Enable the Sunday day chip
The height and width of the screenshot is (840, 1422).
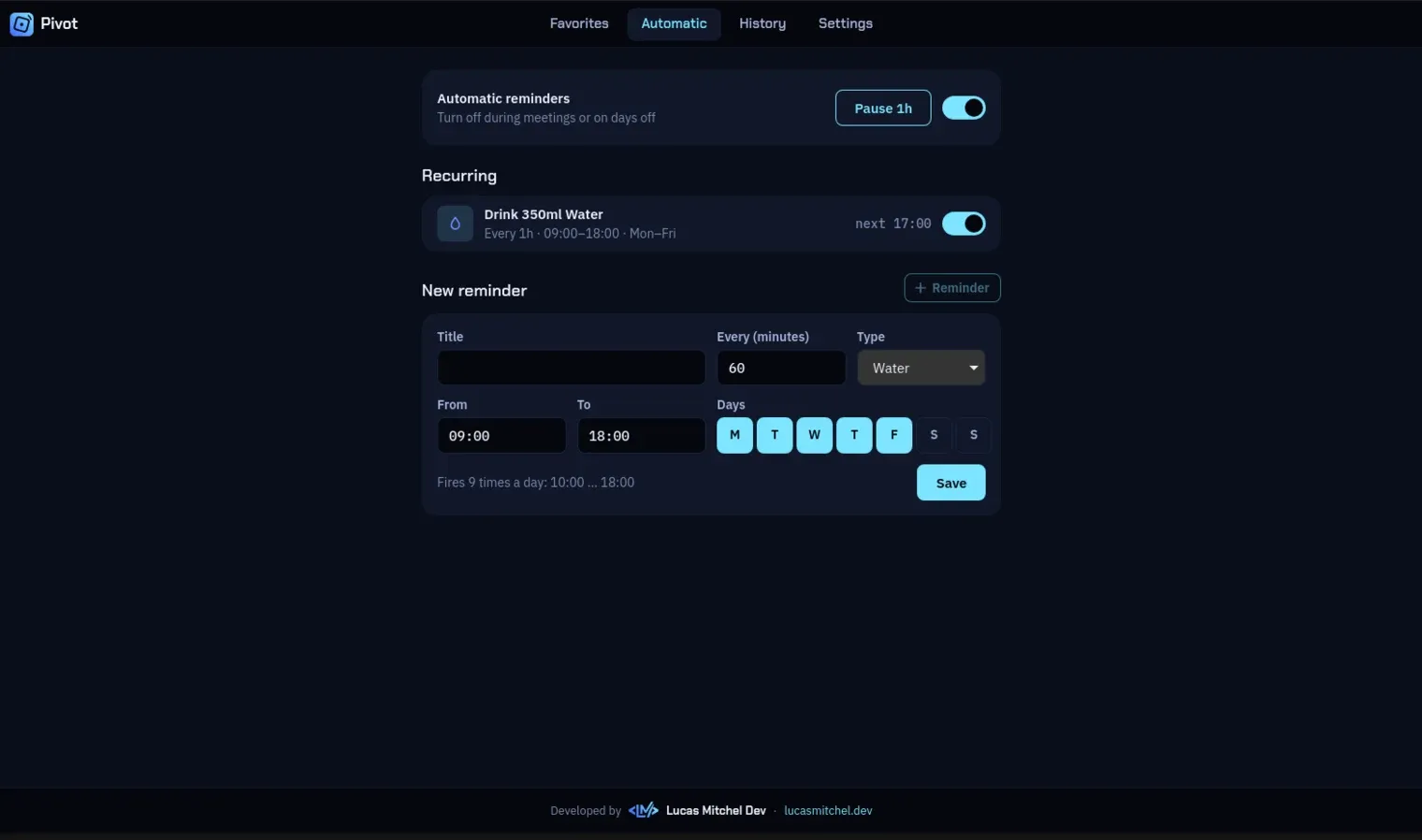coord(974,435)
